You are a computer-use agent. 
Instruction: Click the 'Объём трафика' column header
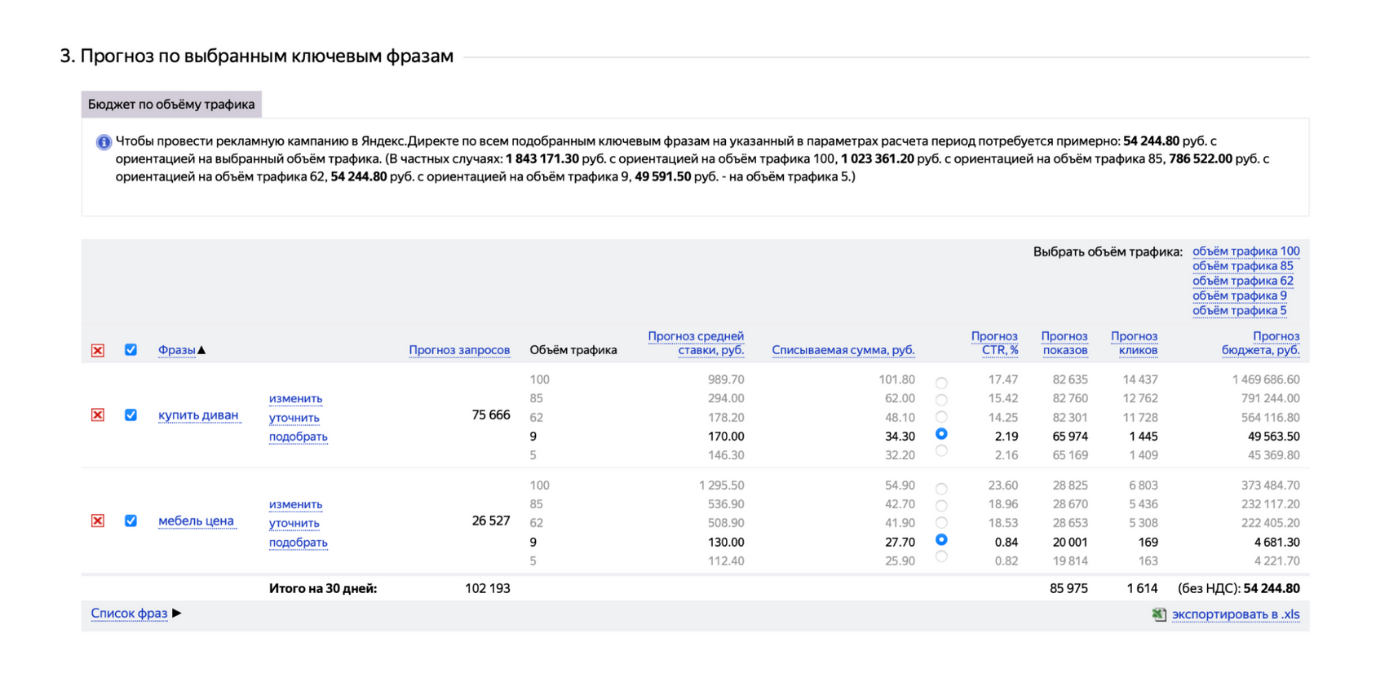573,350
